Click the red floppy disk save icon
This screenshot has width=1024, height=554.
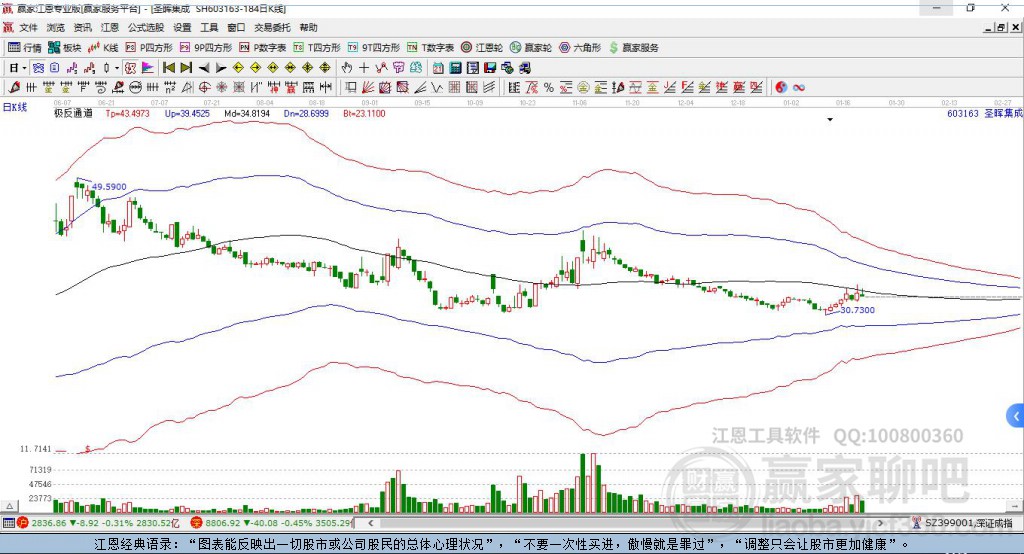490,68
